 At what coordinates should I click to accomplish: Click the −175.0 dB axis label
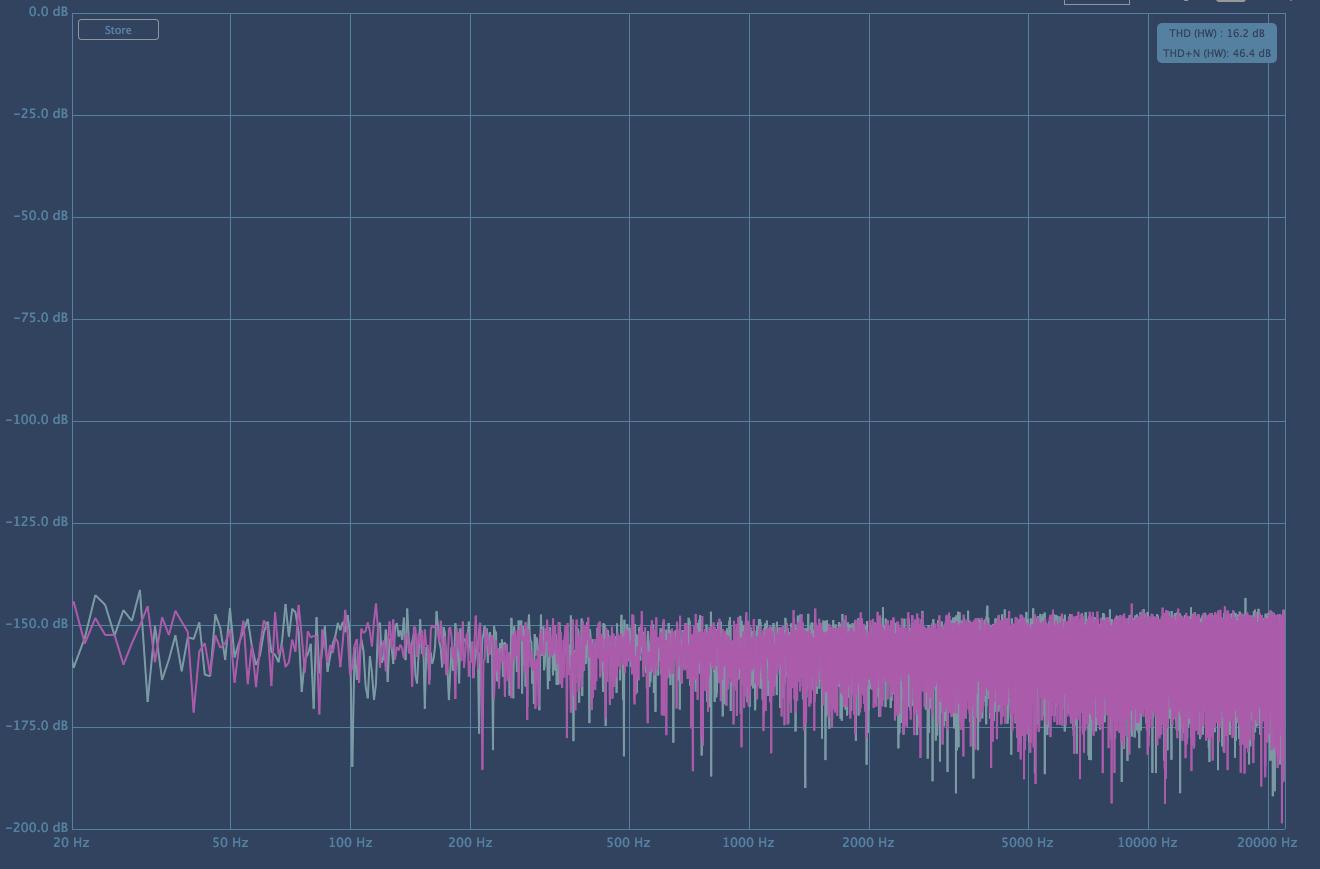(38, 725)
